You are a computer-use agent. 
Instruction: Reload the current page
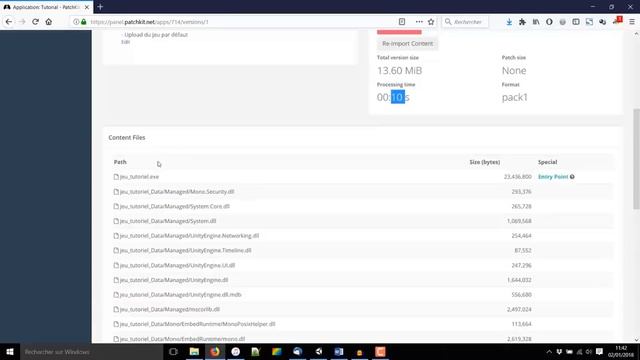[36, 22]
